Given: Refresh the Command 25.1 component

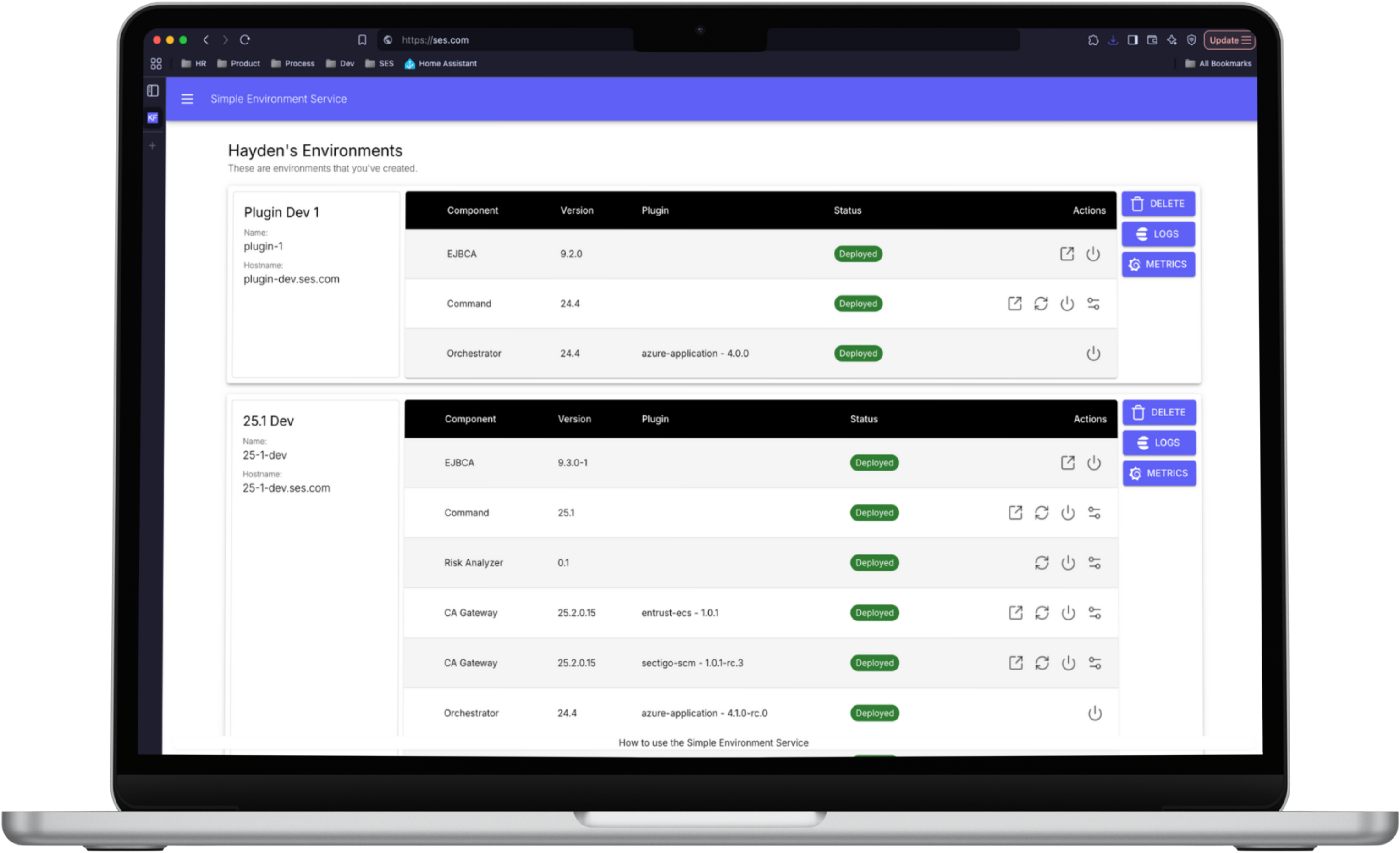Looking at the screenshot, I should pyautogui.click(x=1042, y=513).
